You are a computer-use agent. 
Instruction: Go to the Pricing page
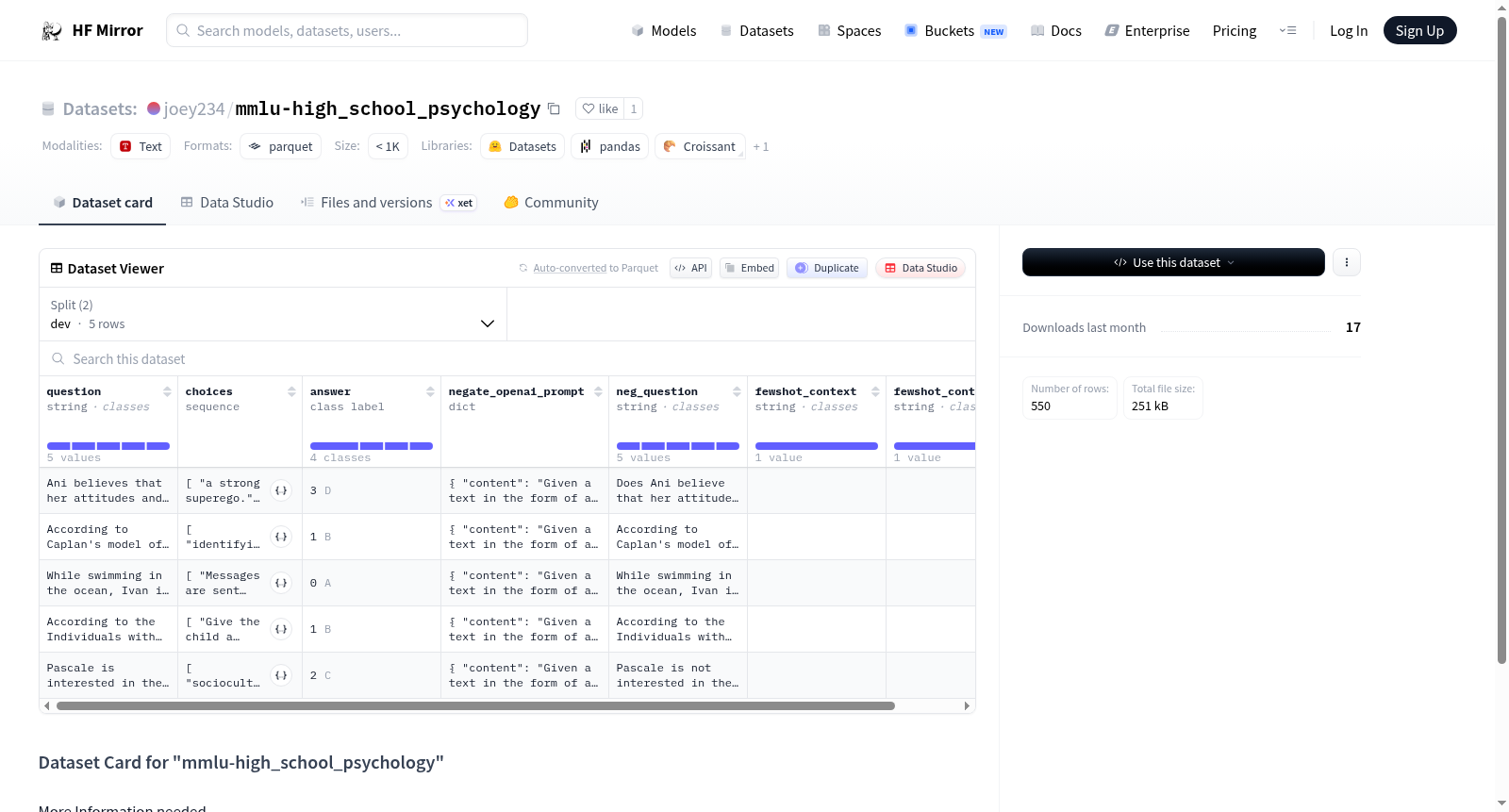point(1235,31)
